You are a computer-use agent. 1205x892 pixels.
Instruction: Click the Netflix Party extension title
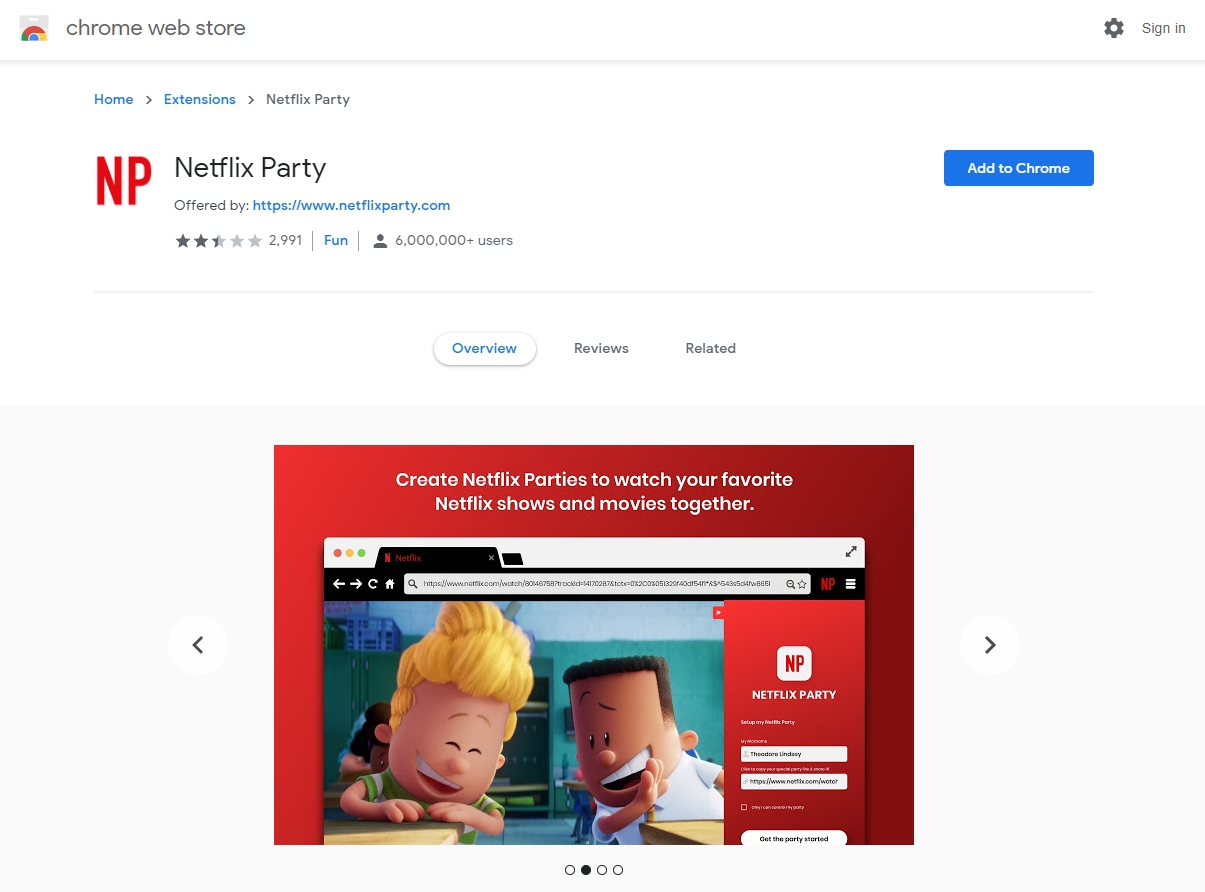[250, 167]
